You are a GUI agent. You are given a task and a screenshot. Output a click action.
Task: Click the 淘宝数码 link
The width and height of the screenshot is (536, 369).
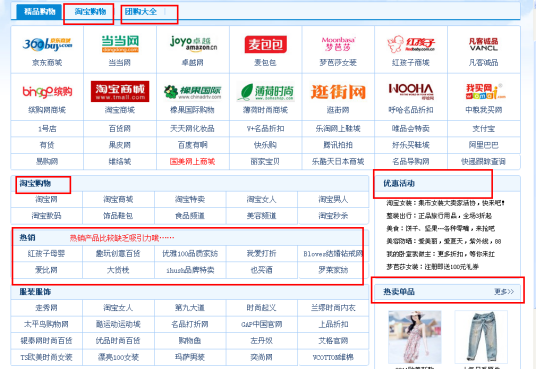(46, 215)
